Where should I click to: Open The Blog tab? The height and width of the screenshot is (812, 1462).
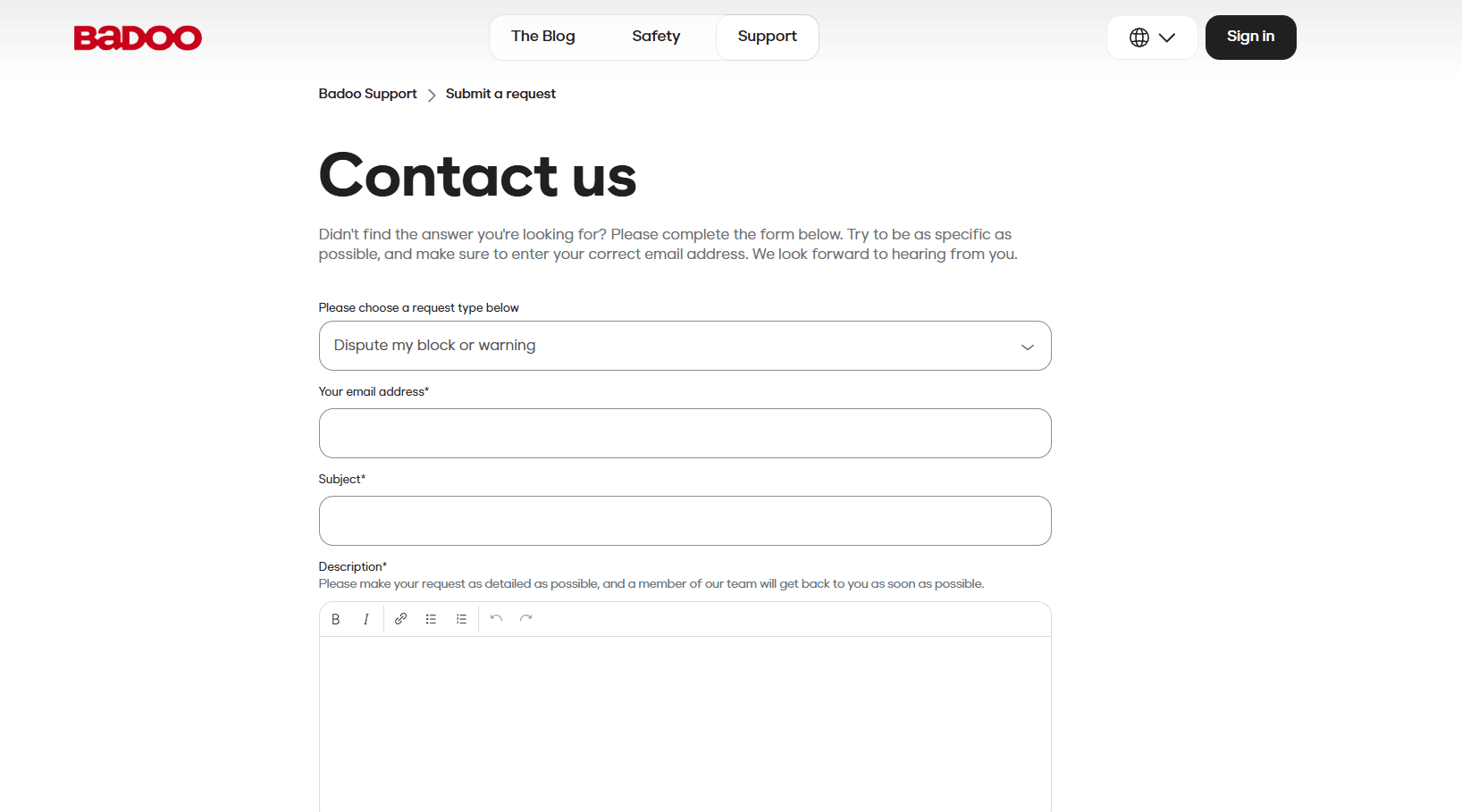pos(543,37)
